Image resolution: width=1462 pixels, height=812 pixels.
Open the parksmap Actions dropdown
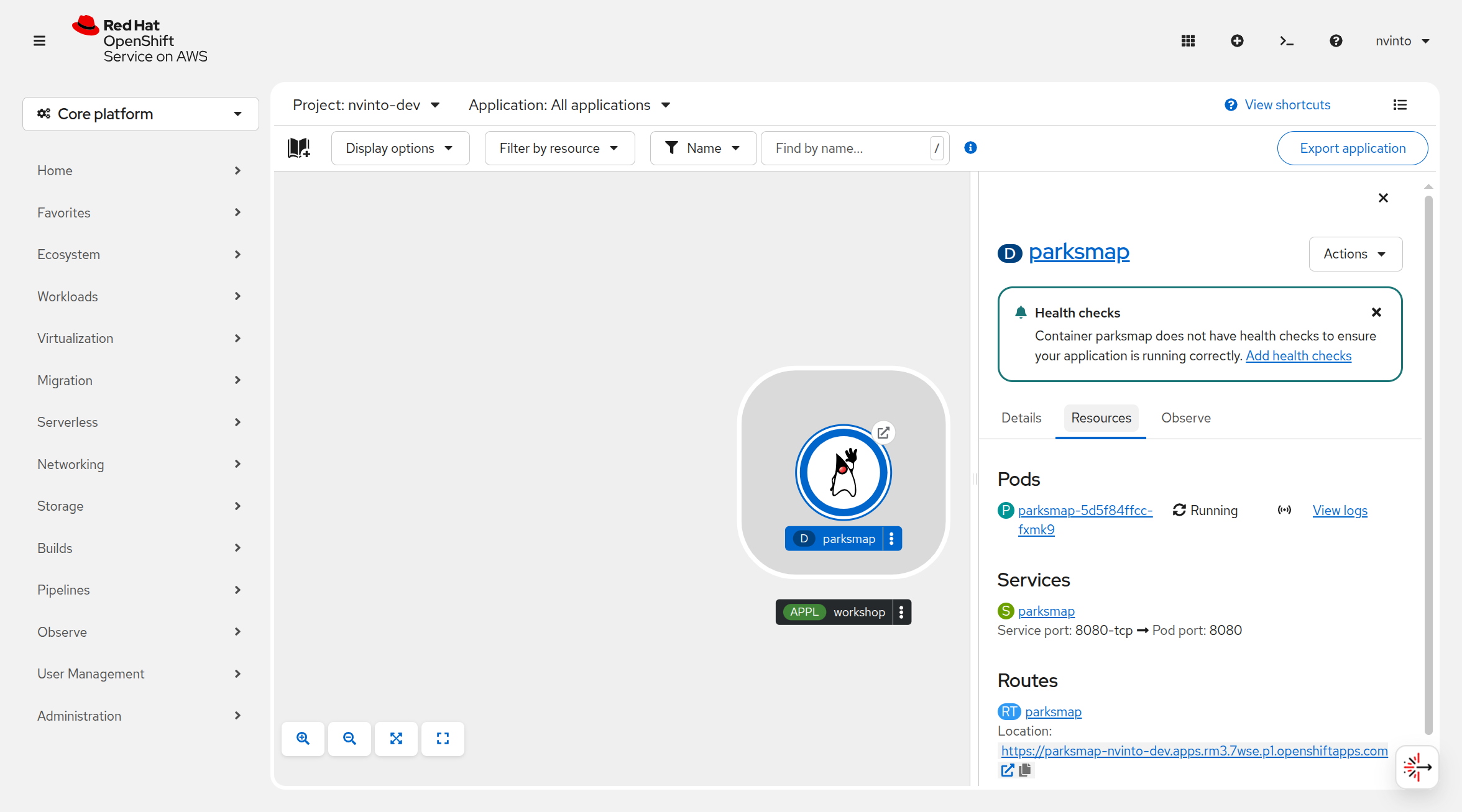coord(1355,254)
